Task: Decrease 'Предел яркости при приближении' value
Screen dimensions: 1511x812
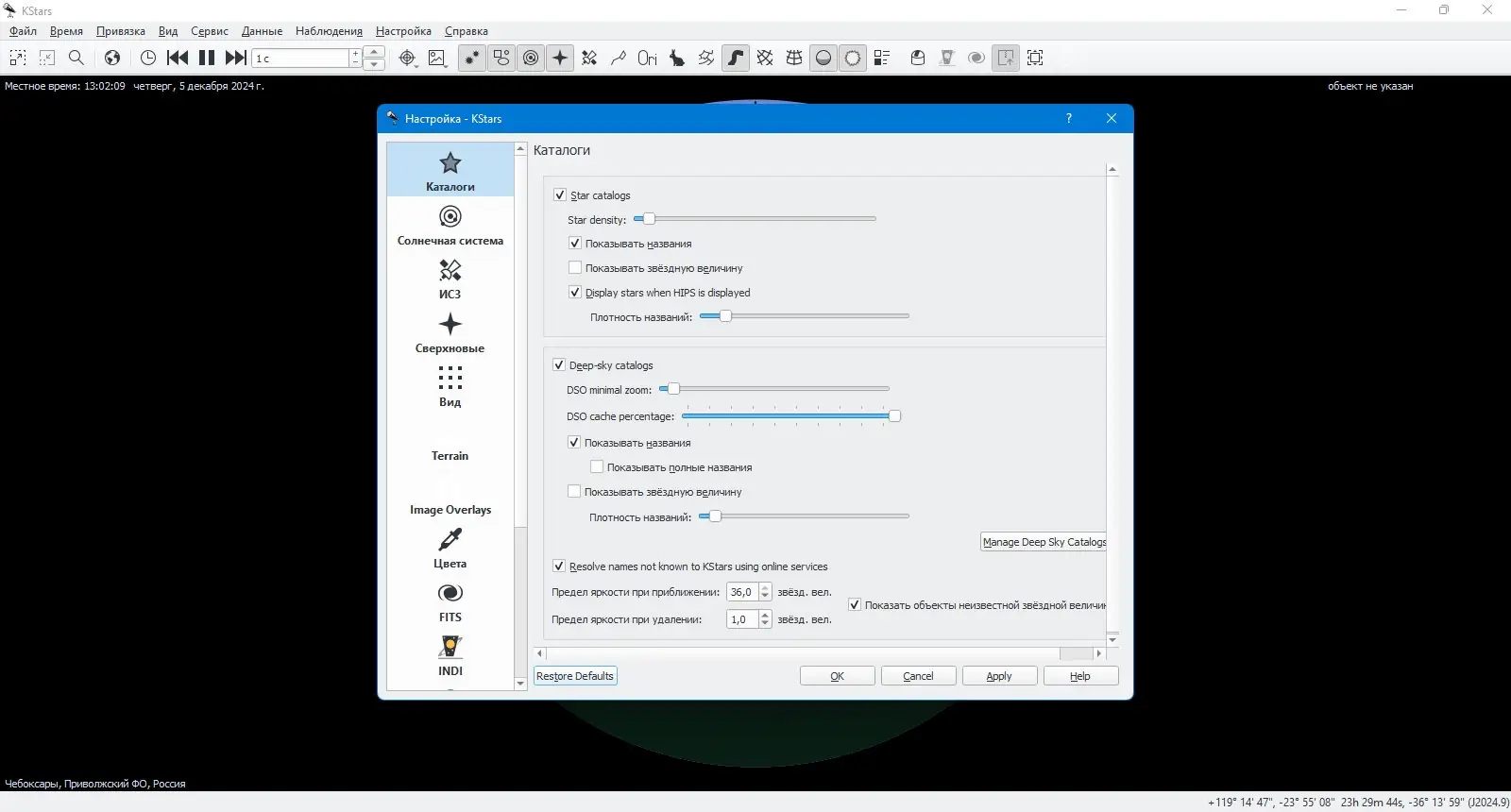Action: click(765, 597)
